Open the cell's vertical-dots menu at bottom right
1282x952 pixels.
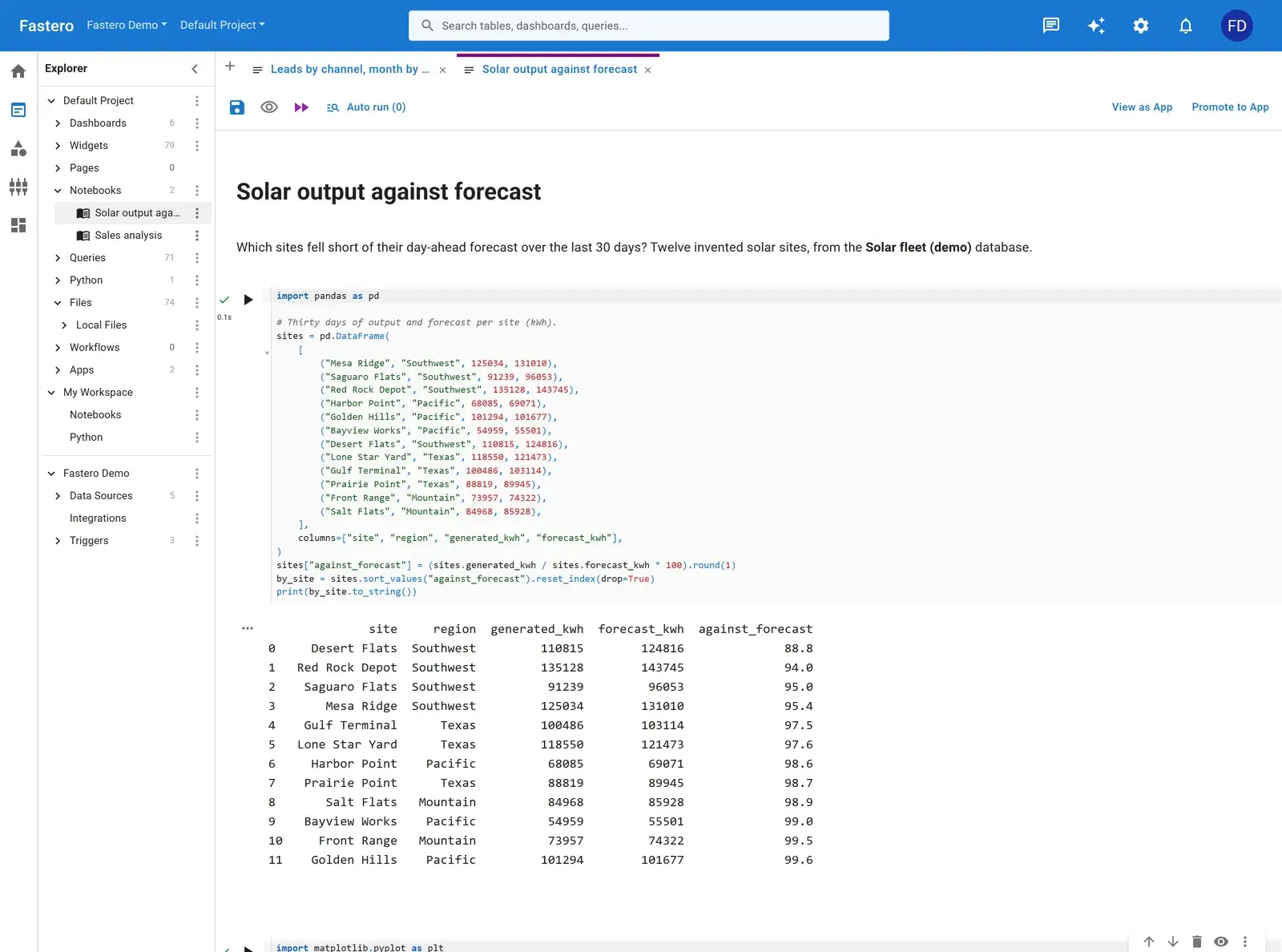(1245, 942)
